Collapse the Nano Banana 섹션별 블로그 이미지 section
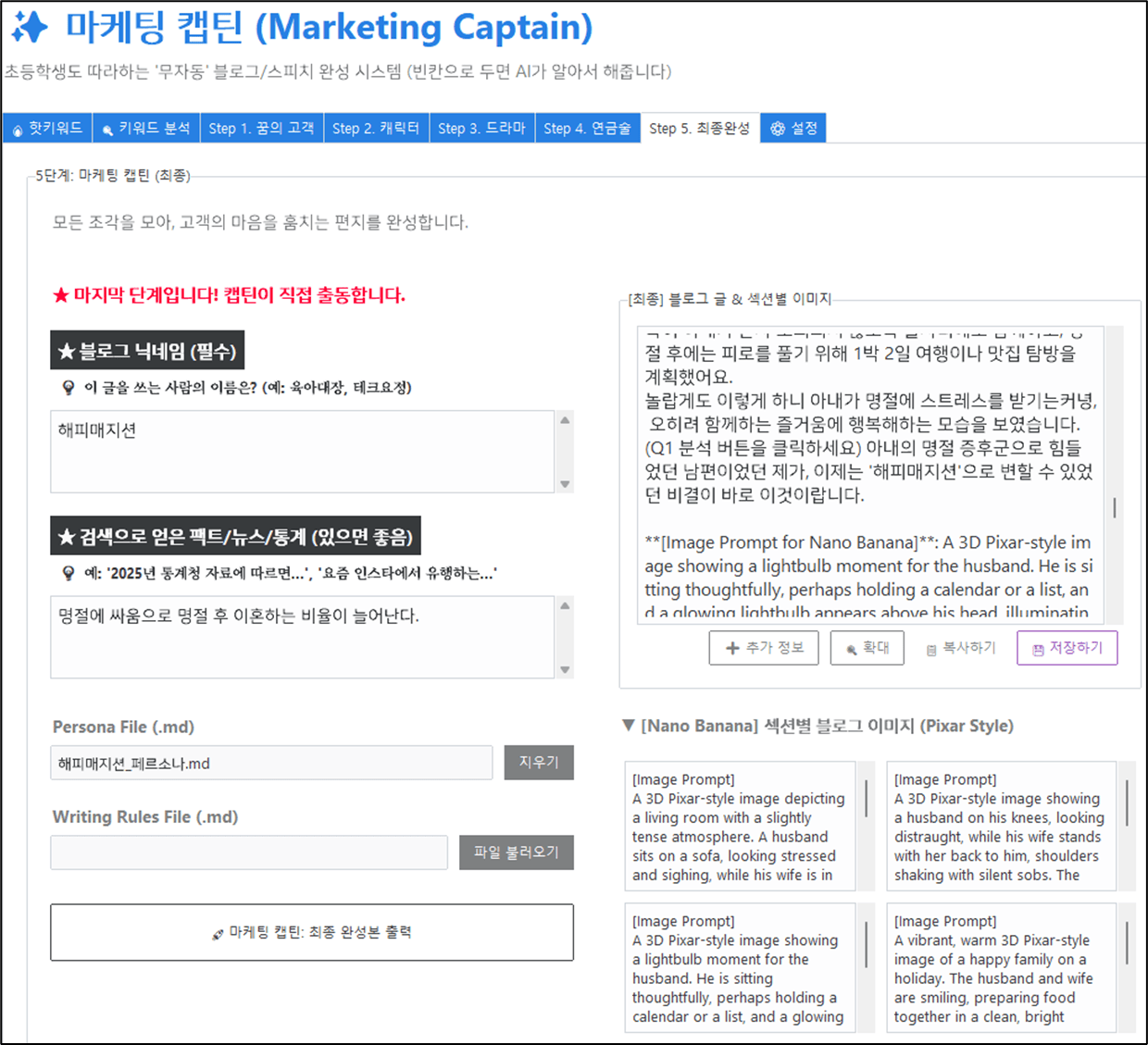Screen dimensions: 1148x1045 (x=629, y=726)
